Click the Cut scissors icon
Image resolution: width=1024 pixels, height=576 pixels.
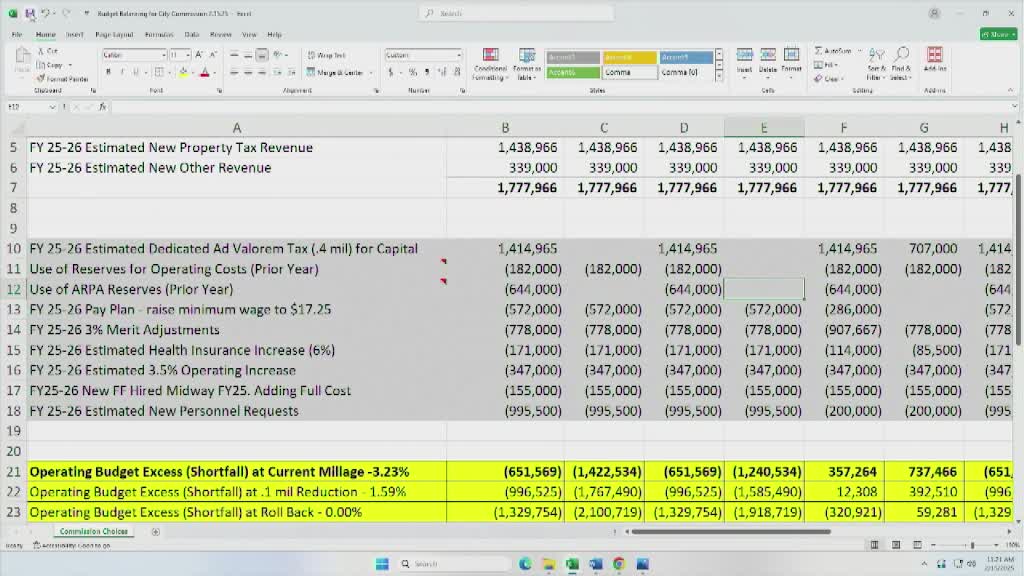click(41, 51)
